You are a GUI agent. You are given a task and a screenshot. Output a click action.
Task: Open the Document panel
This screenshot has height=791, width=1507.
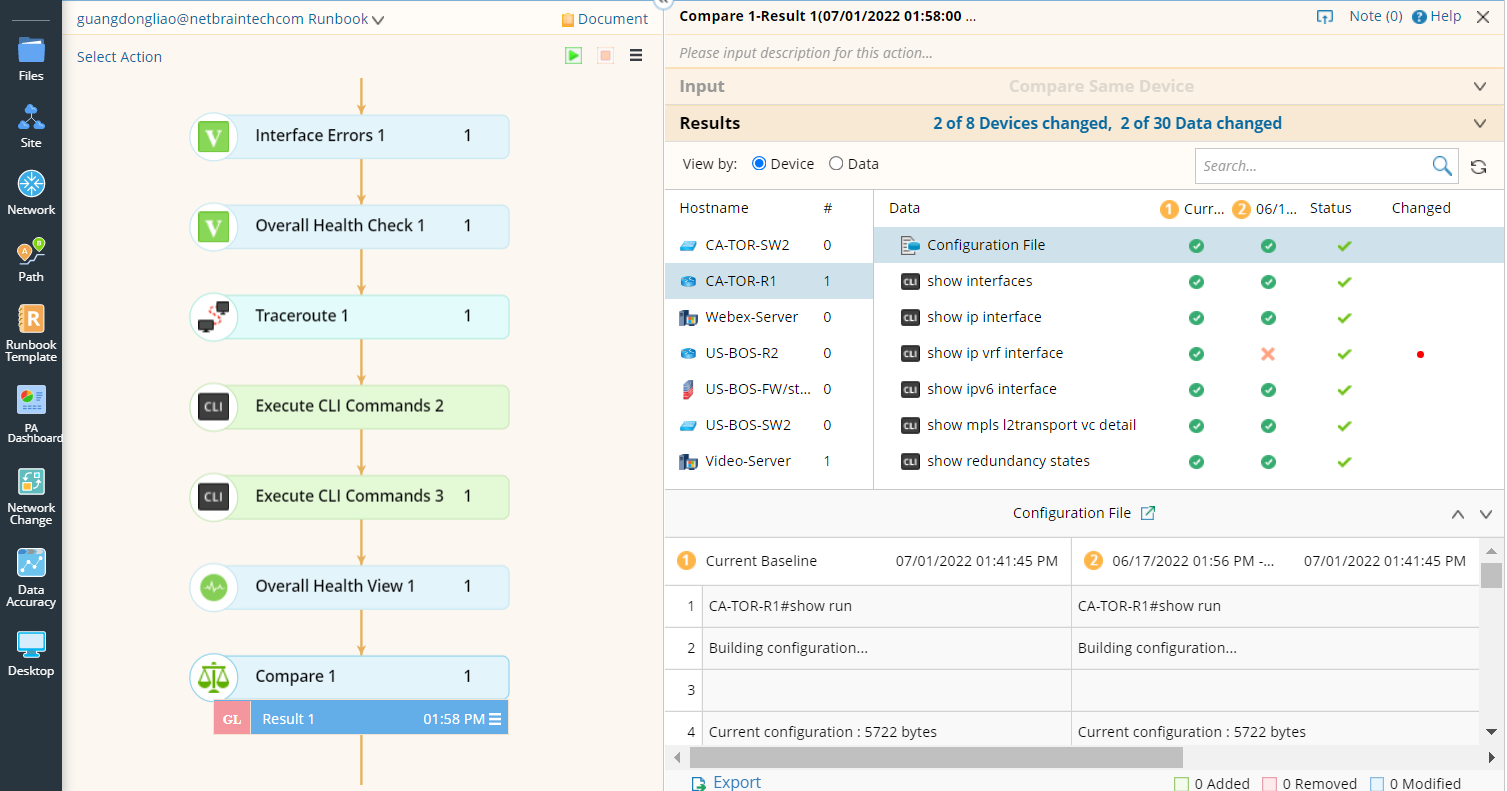604,18
